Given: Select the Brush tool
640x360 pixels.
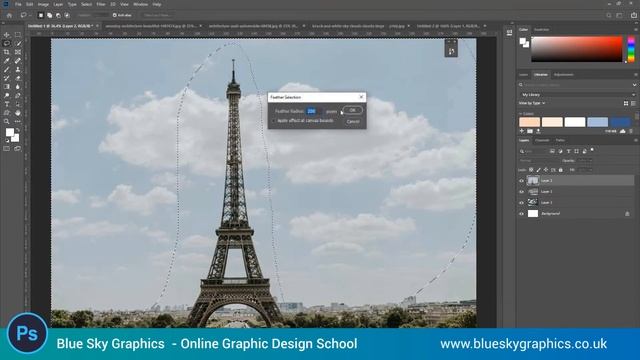Looking at the screenshot, I should [x=7, y=69].
